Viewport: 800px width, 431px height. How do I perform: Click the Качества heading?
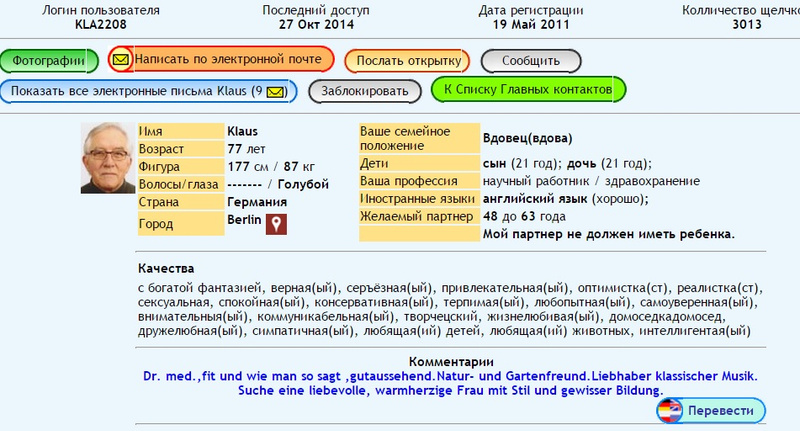coord(166,268)
